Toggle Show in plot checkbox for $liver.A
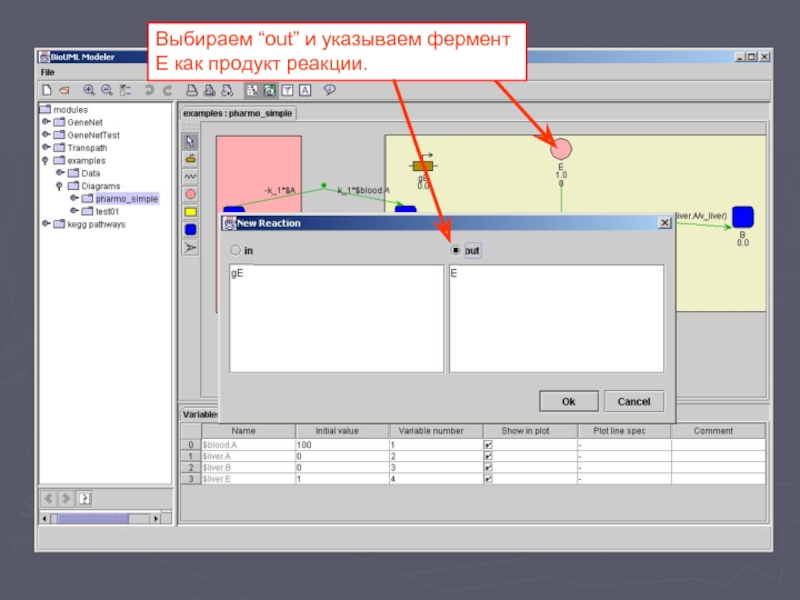Viewport: 800px width, 600px height. 488,456
